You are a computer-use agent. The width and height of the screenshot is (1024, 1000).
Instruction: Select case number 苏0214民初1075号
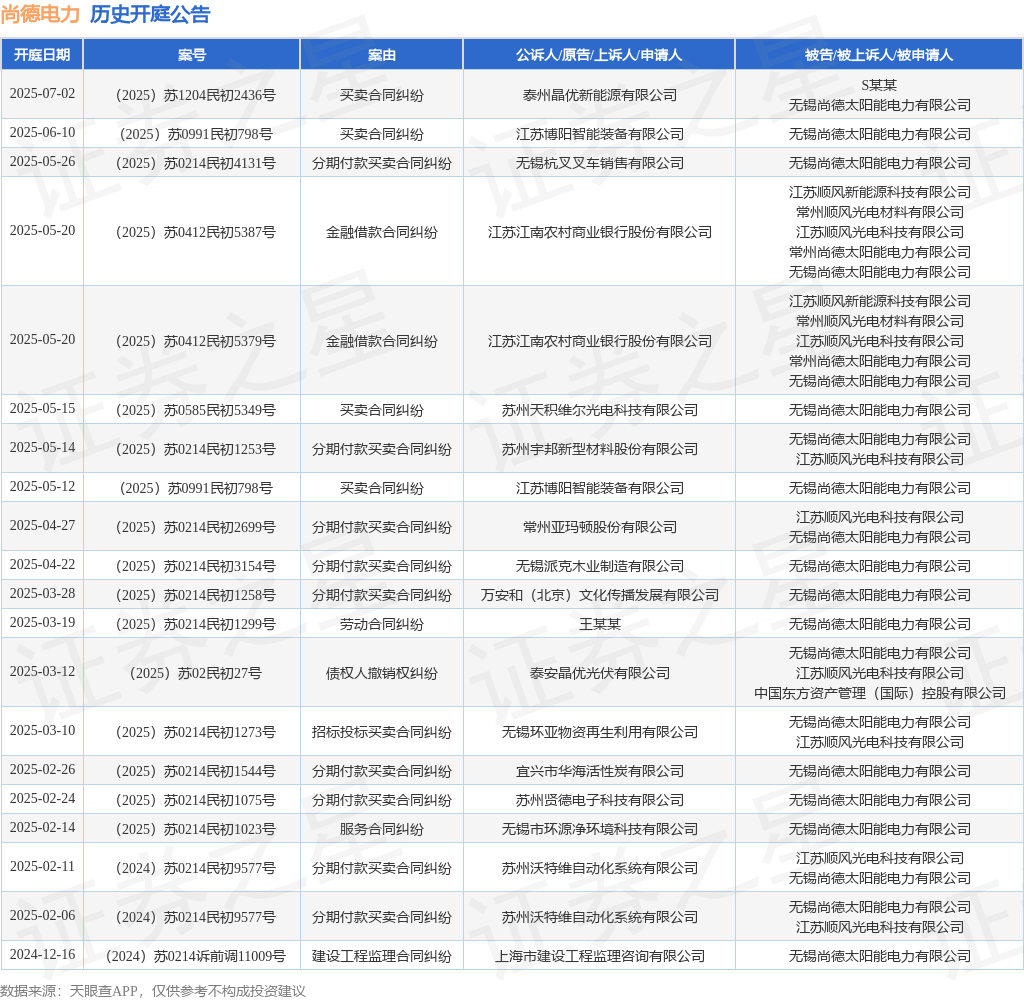point(195,800)
